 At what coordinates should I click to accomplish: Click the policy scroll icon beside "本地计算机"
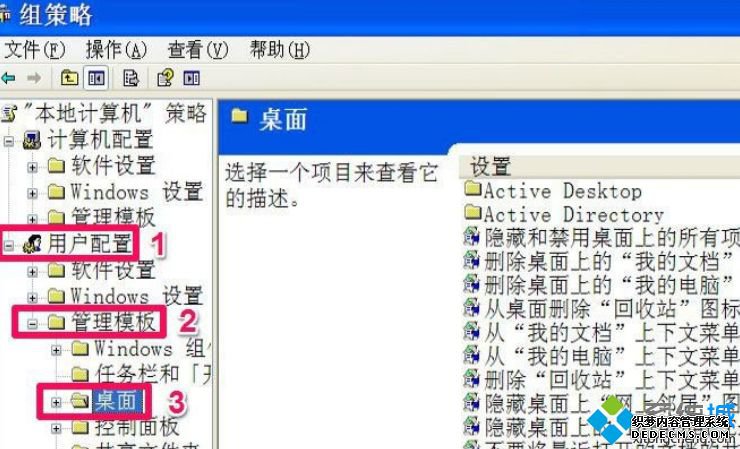(x=9, y=114)
